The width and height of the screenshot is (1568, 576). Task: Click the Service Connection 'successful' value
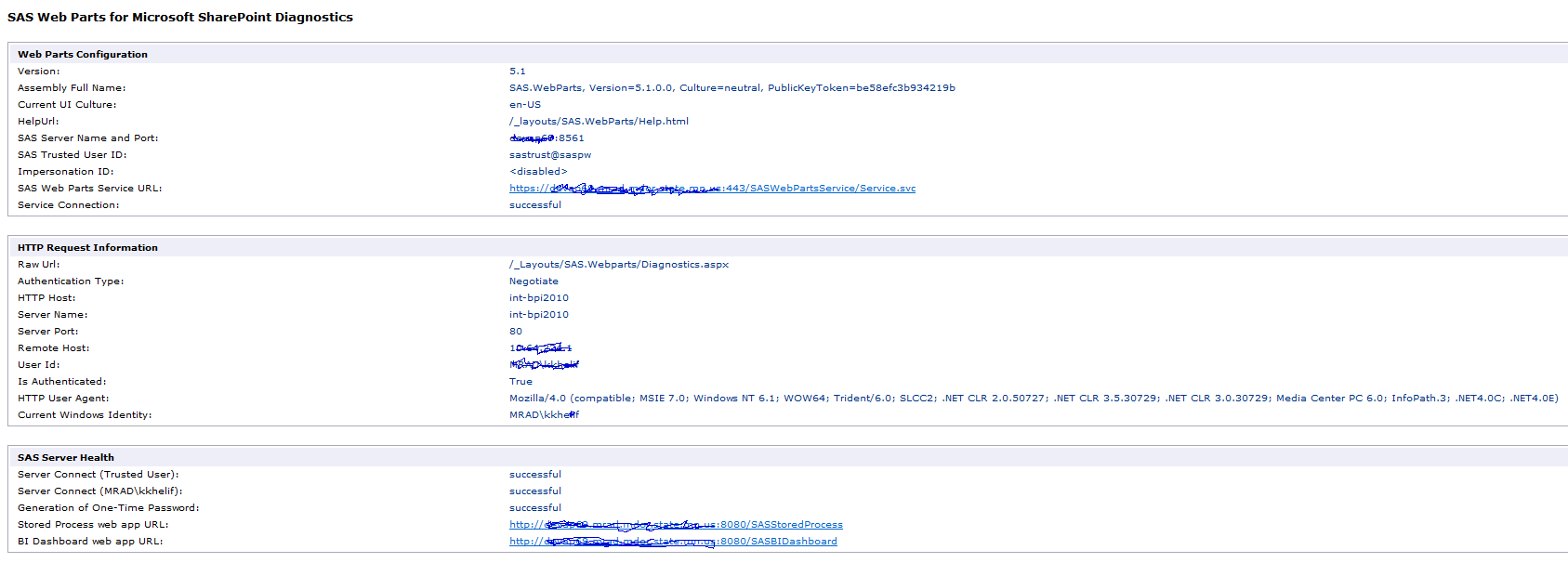click(535, 205)
